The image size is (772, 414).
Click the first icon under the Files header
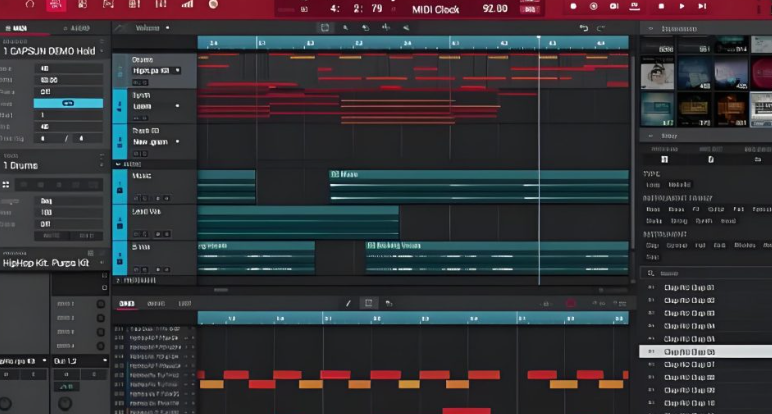(664, 159)
